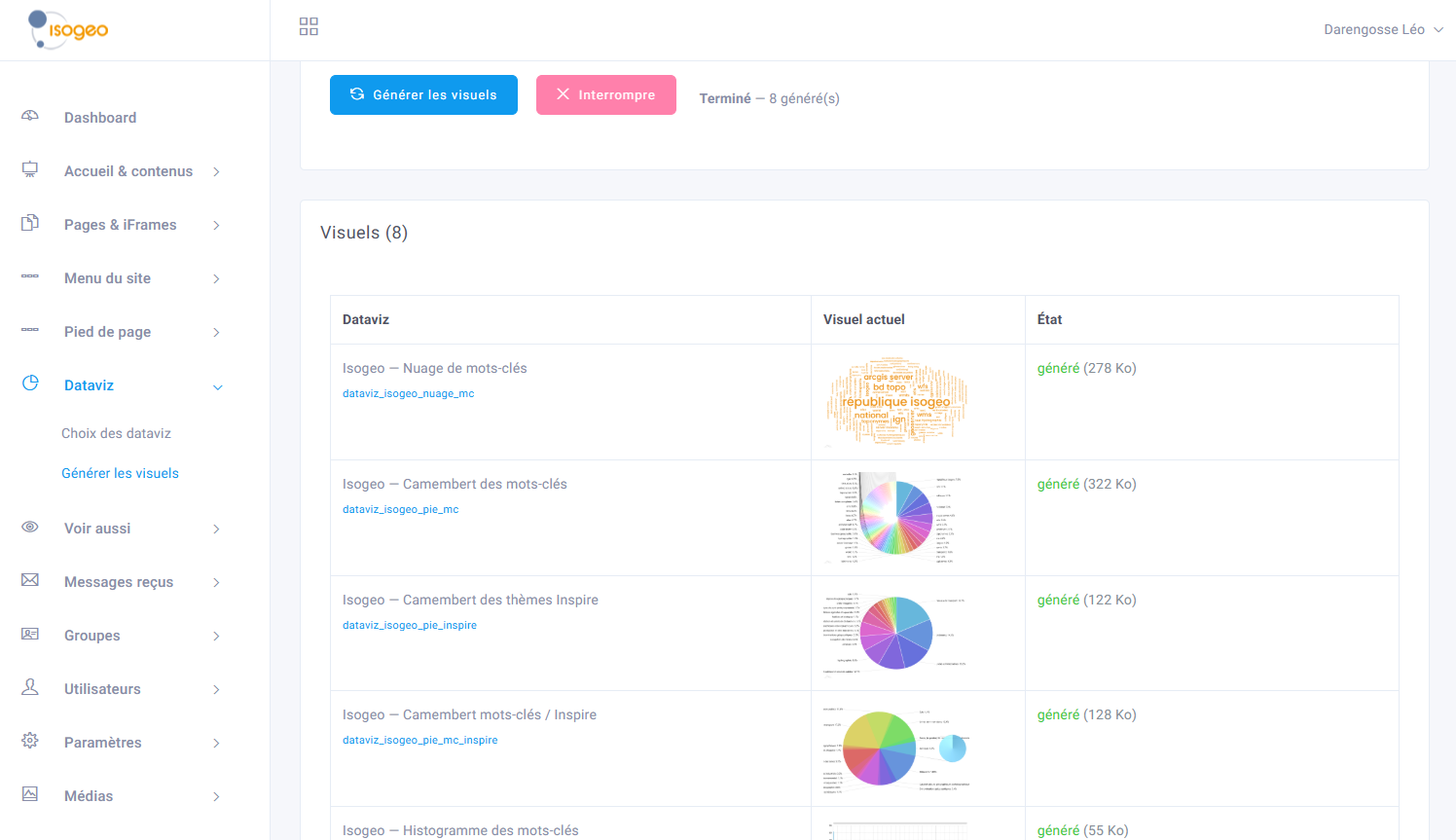The image size is (1456, 840).
Task: Click the Terminé — 8 généré(s) status text
Action: 770,98
